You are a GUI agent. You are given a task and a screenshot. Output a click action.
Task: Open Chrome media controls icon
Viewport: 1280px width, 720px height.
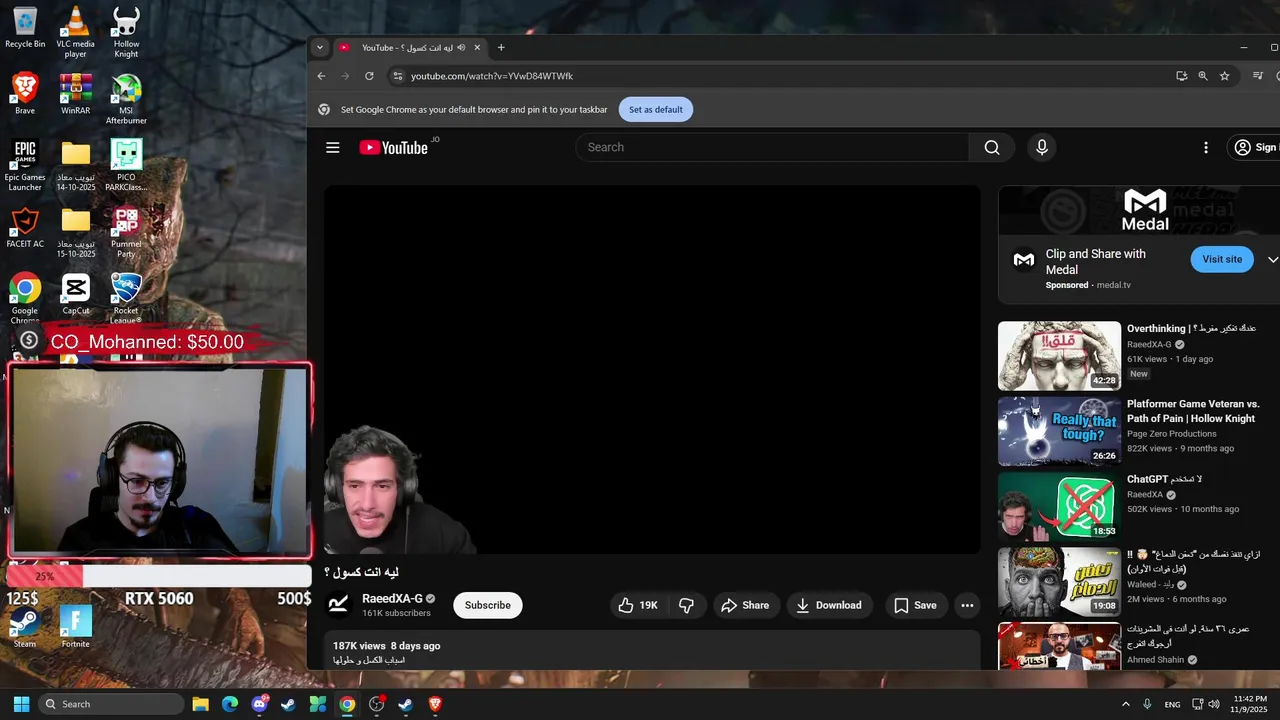pos(1258,76)
